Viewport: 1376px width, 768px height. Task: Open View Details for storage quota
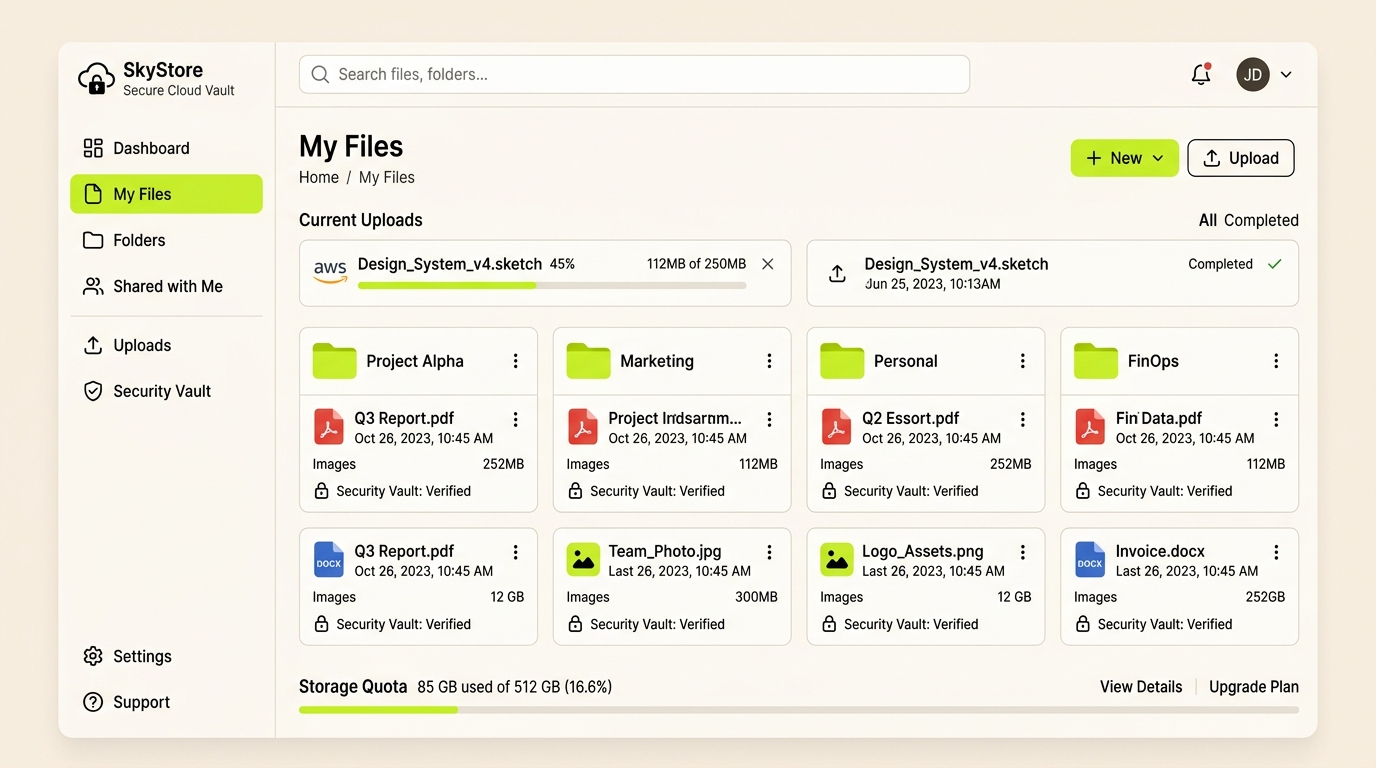pyautogui.click(x=1141, y=687)
